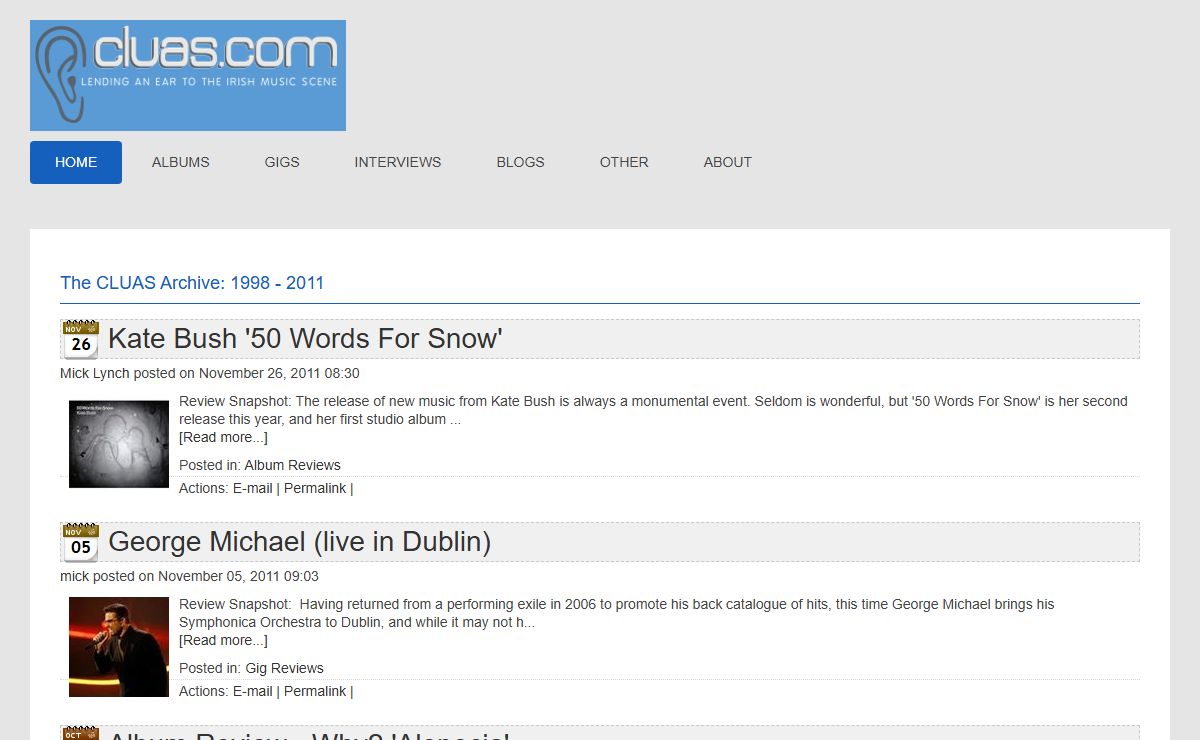Visit the ABOUT page
Image resolution: width=1200 pixels, height=740 pixels.
click(x=728, y=162)
